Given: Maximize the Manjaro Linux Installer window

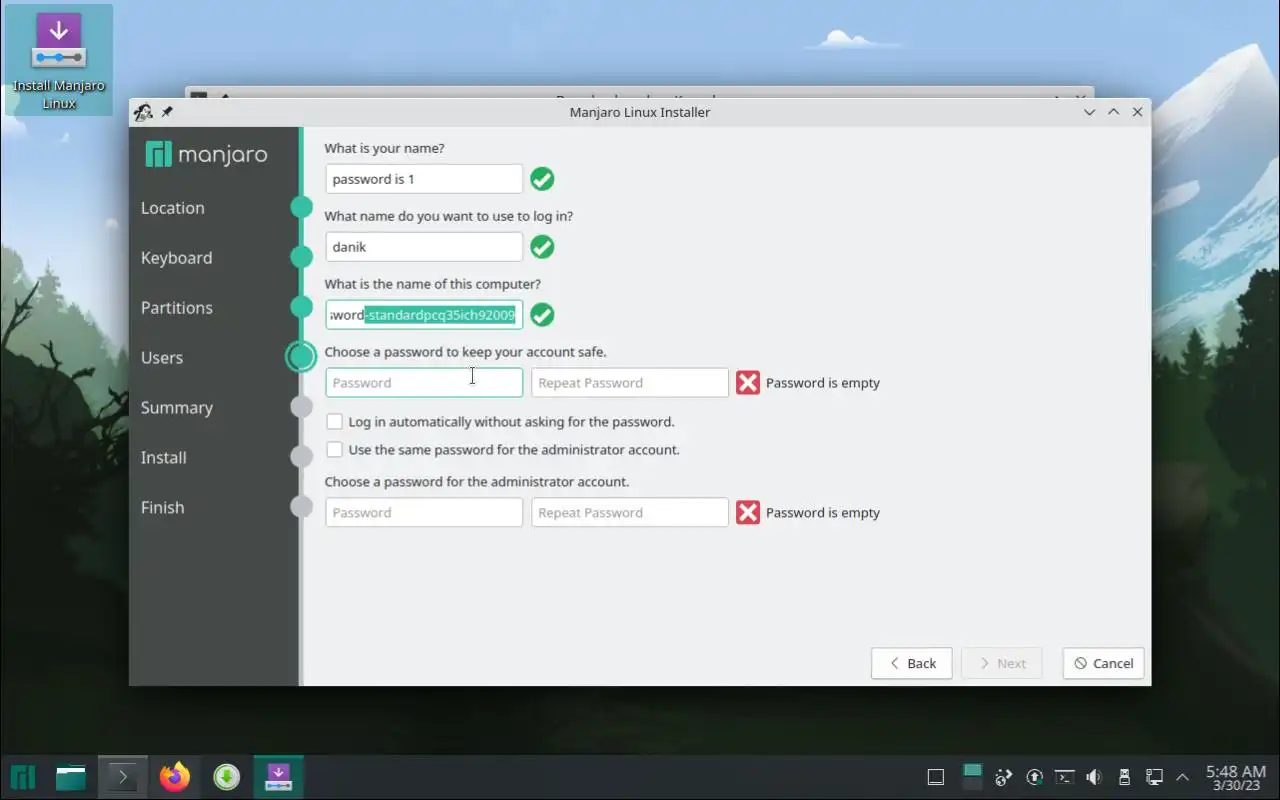Looking at the screenshot, I should click(x=1113, y=112).
